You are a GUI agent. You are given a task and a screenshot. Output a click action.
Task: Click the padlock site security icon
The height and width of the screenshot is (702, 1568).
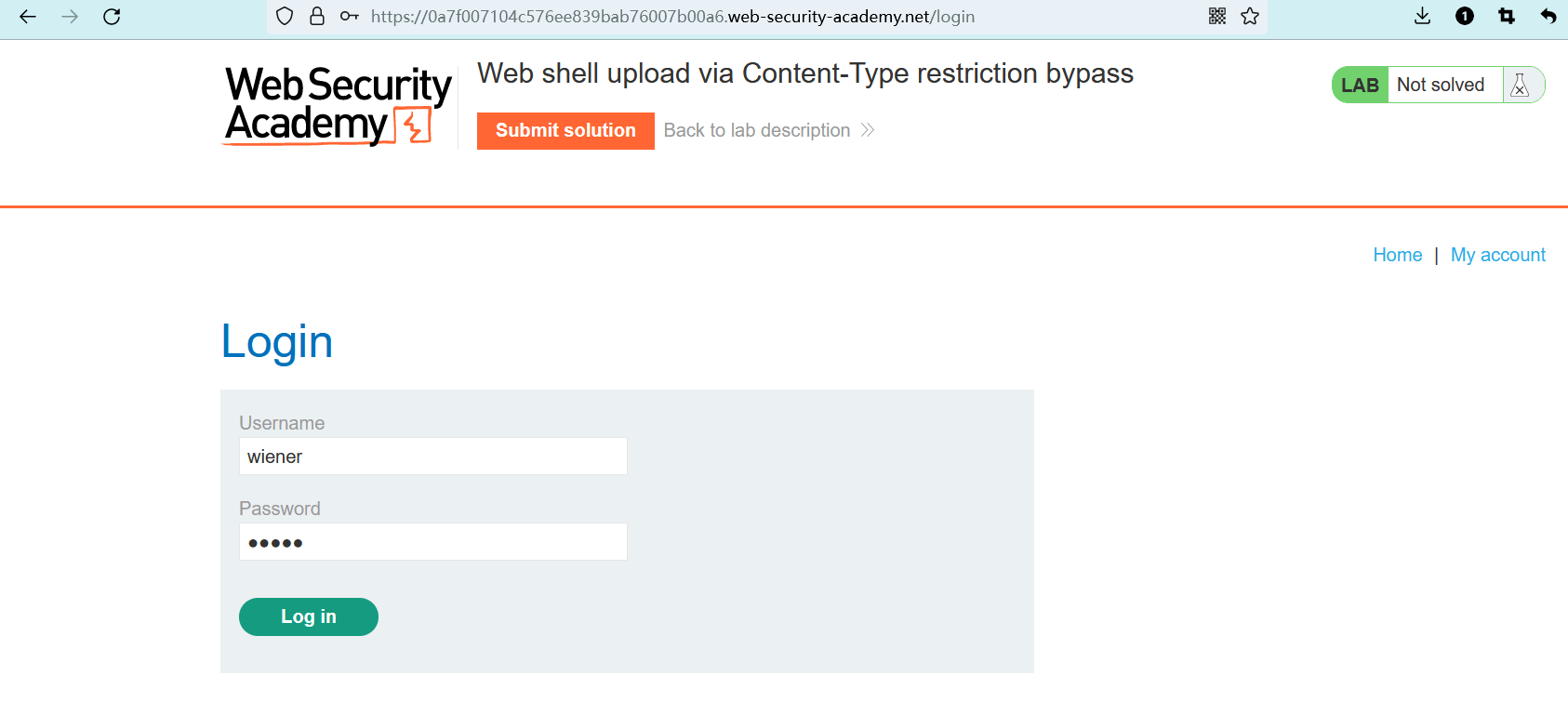[317, 17]
